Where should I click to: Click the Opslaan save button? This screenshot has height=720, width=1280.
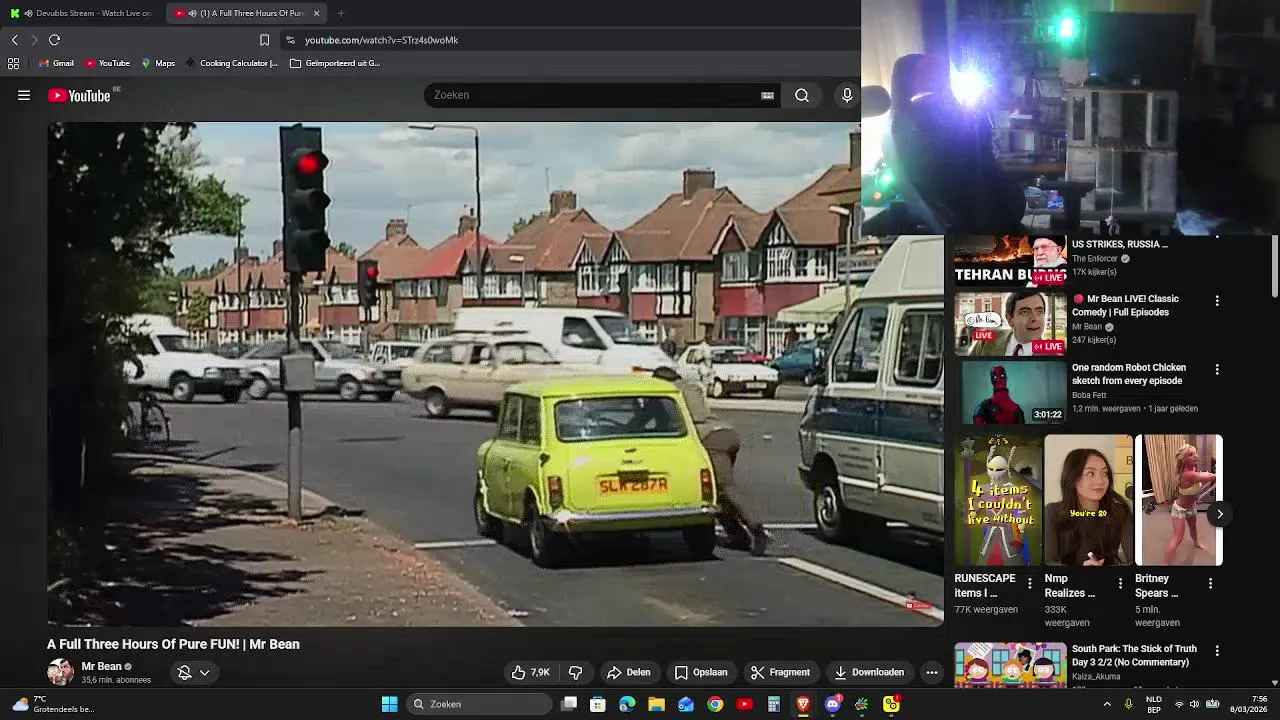701,672
